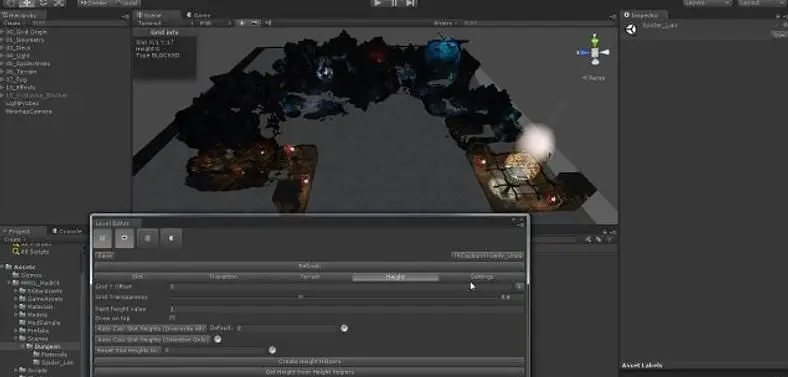Click the Refresh button

click(x=310, y=266)
